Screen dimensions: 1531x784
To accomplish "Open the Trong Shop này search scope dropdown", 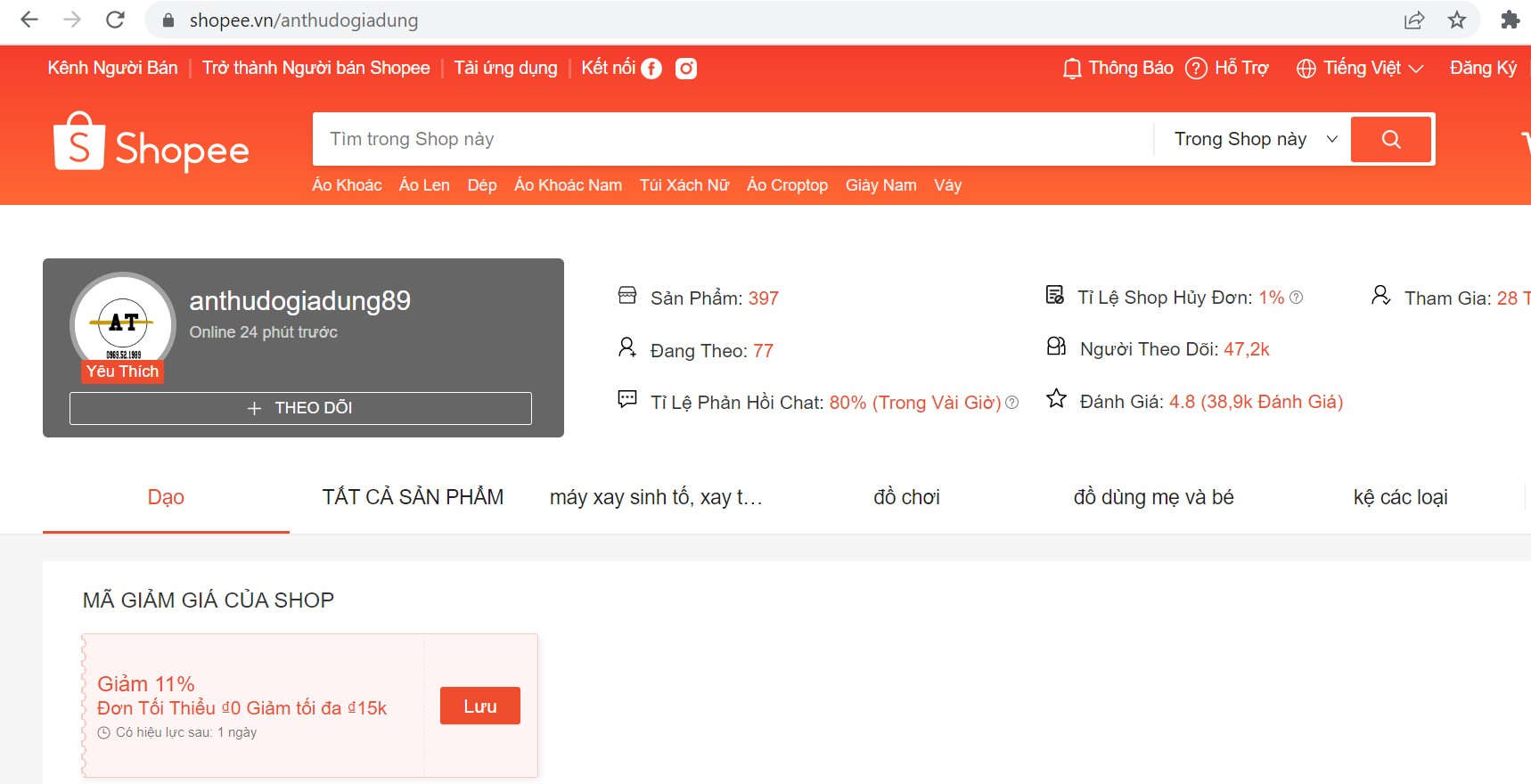I will (1255, 139).
